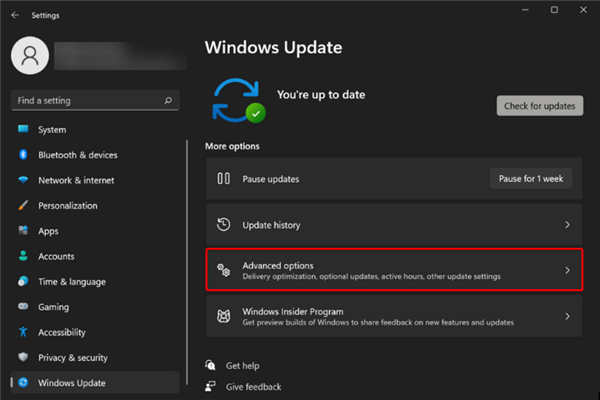Open Windows Insider Program via chevron
Image resolution: width=600 pixels, height=400 pixels.
[567, 316]
